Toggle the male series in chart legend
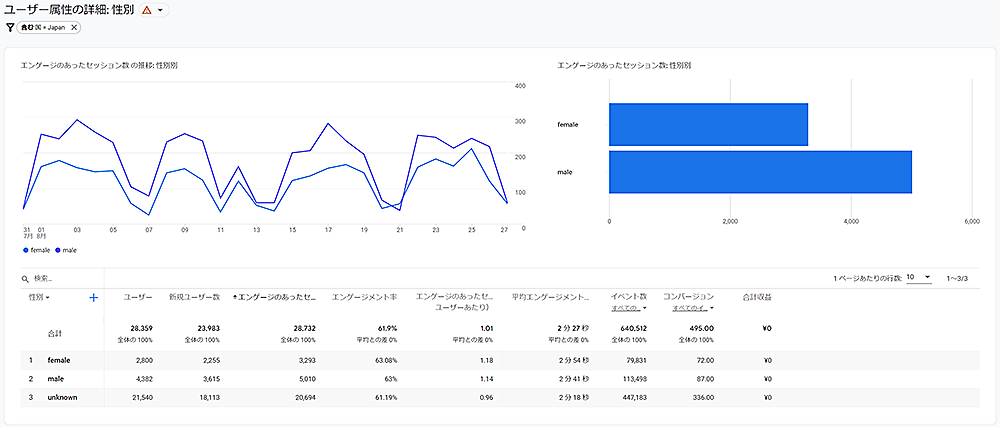Viewport: 1000px width, 427px height. (66, 250)
